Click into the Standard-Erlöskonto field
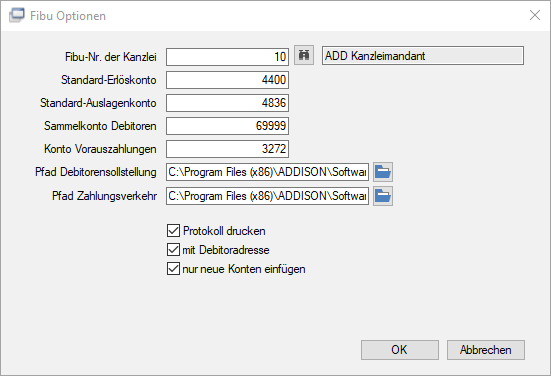This screenshot has height=376, width=551. coord(227,80)
